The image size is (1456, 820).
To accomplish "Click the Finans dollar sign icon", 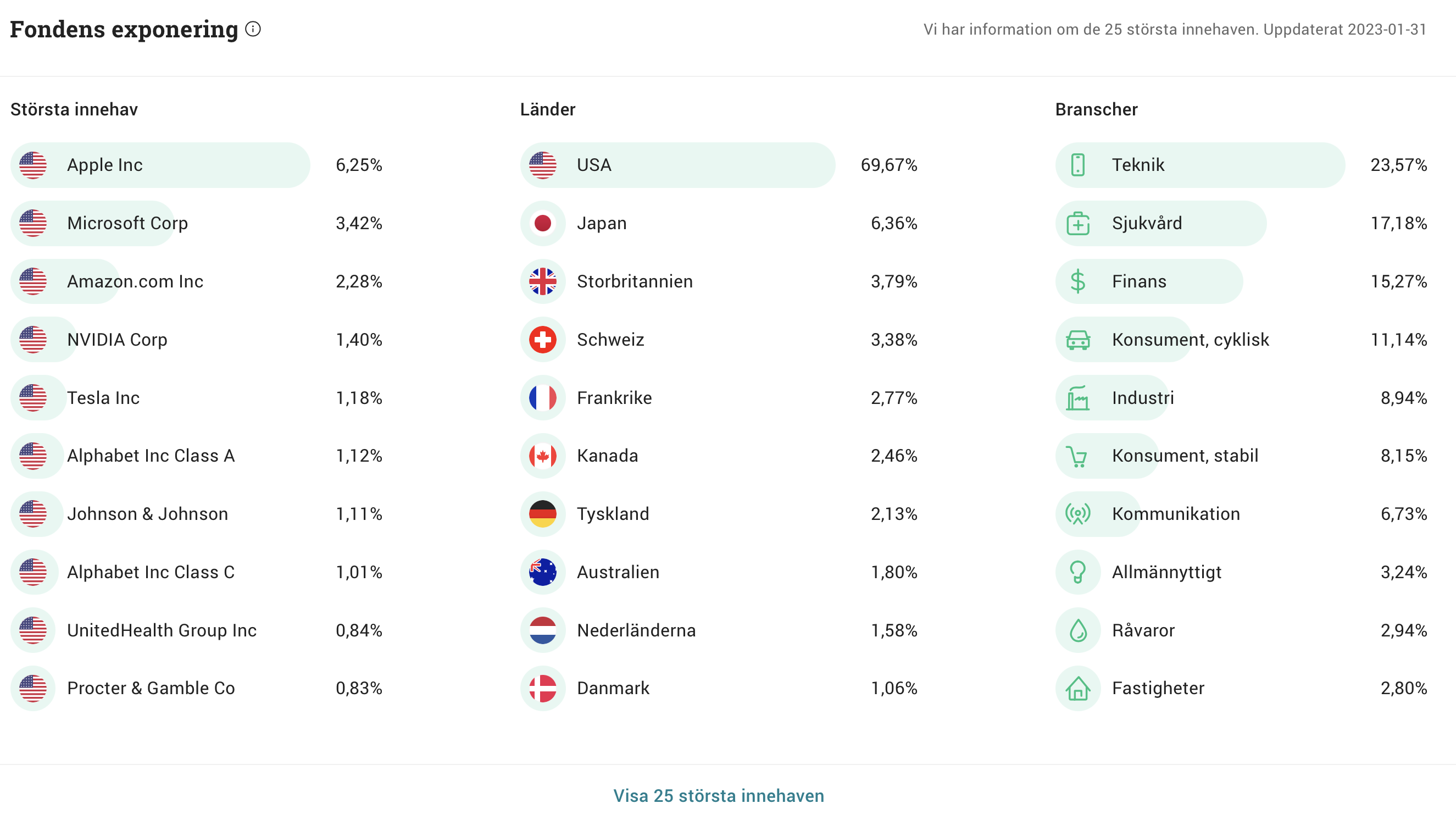I will click(1078, 281).
